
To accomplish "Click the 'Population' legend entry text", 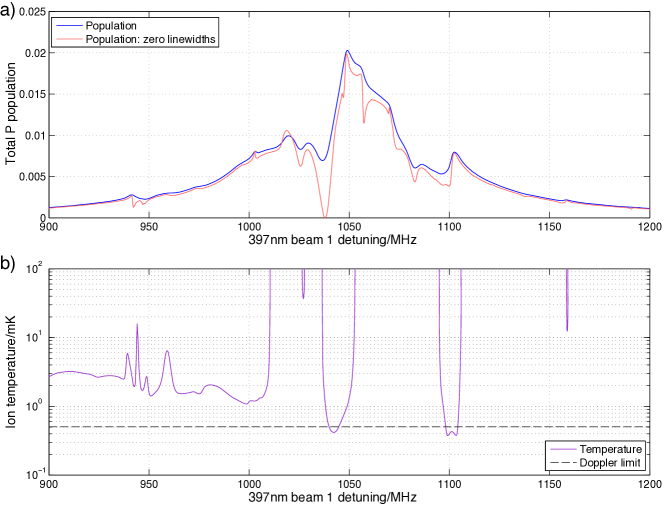I will pos(111,25).
